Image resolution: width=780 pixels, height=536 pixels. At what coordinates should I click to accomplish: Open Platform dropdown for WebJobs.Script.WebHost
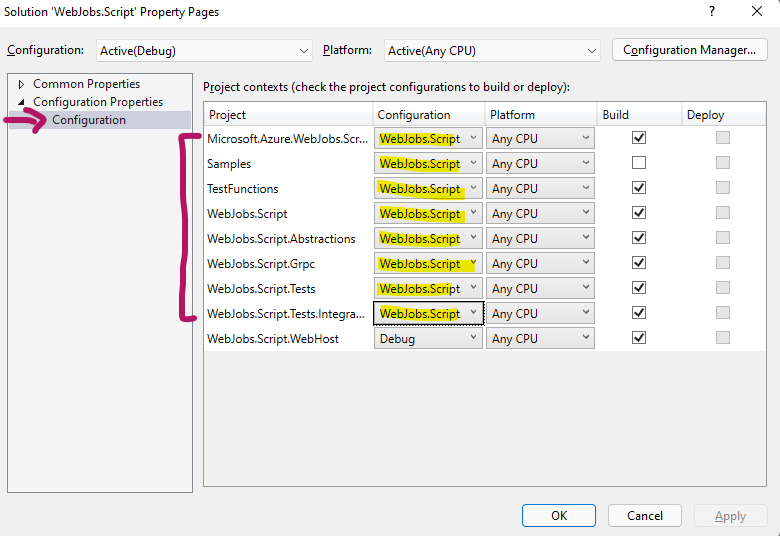540,338
